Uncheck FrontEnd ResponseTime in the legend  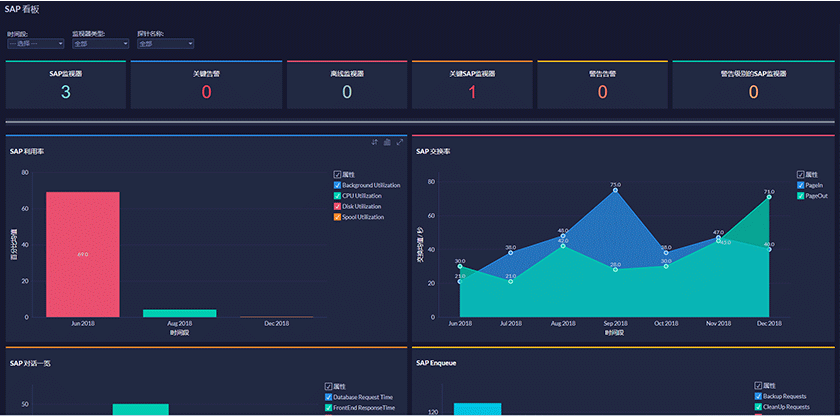[x=328, y=408]
